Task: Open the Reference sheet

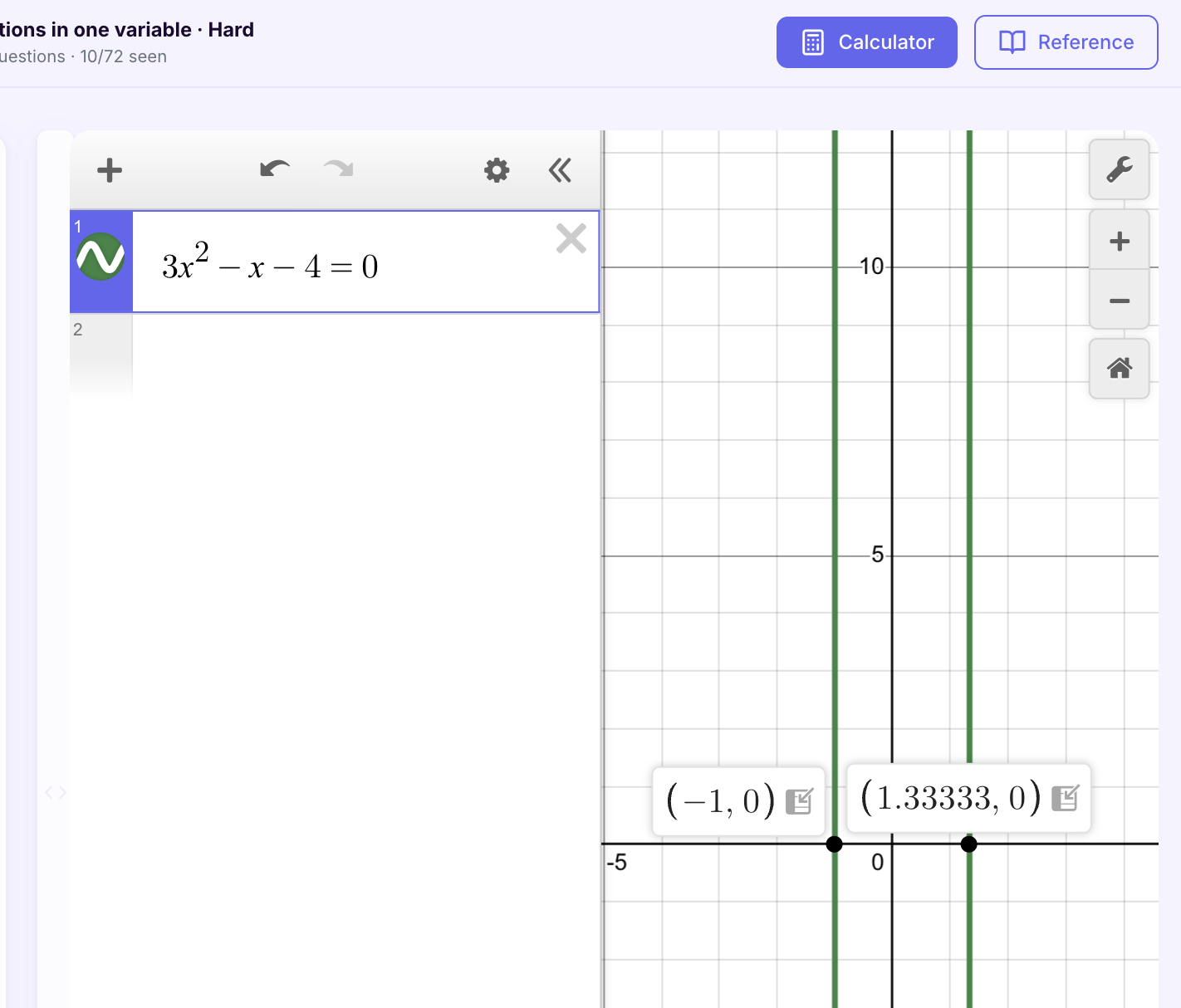Action: point(1066,42)
